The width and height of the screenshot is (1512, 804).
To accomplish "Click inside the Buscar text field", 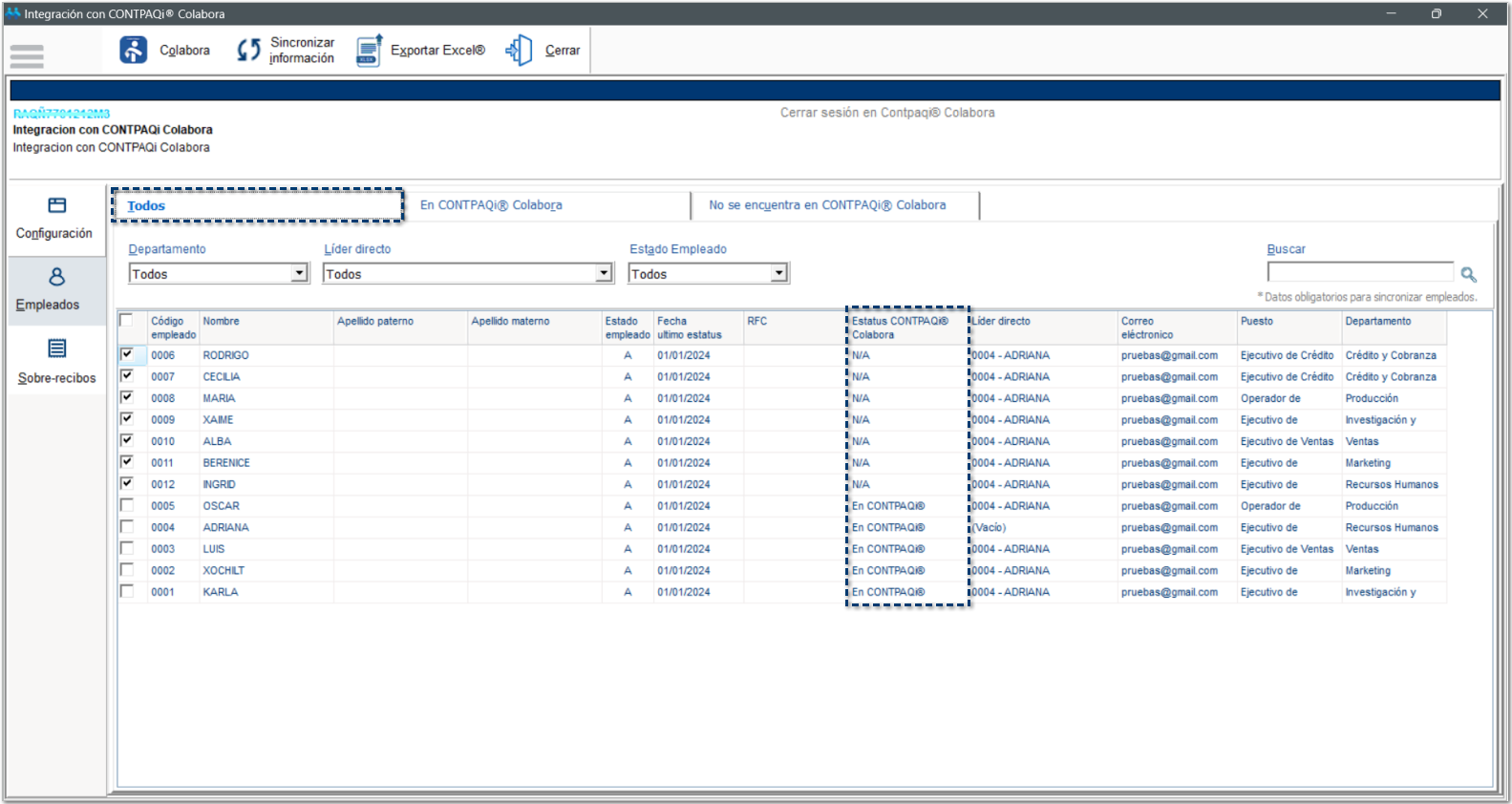I will [1359, 273].
